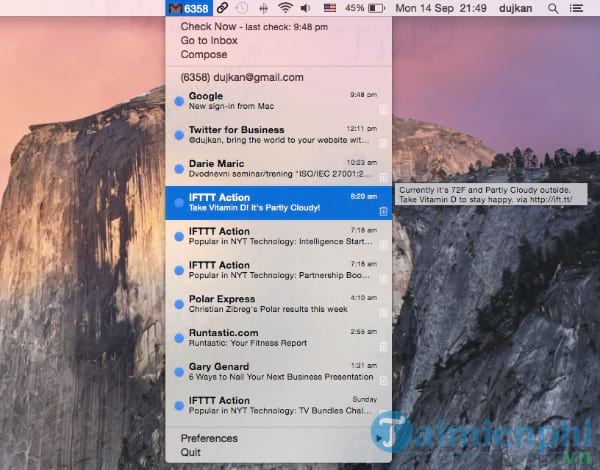The height and width of the screenshot is (470, 600).
Task: Open Spotlight search magnifier
Action: 553,8
